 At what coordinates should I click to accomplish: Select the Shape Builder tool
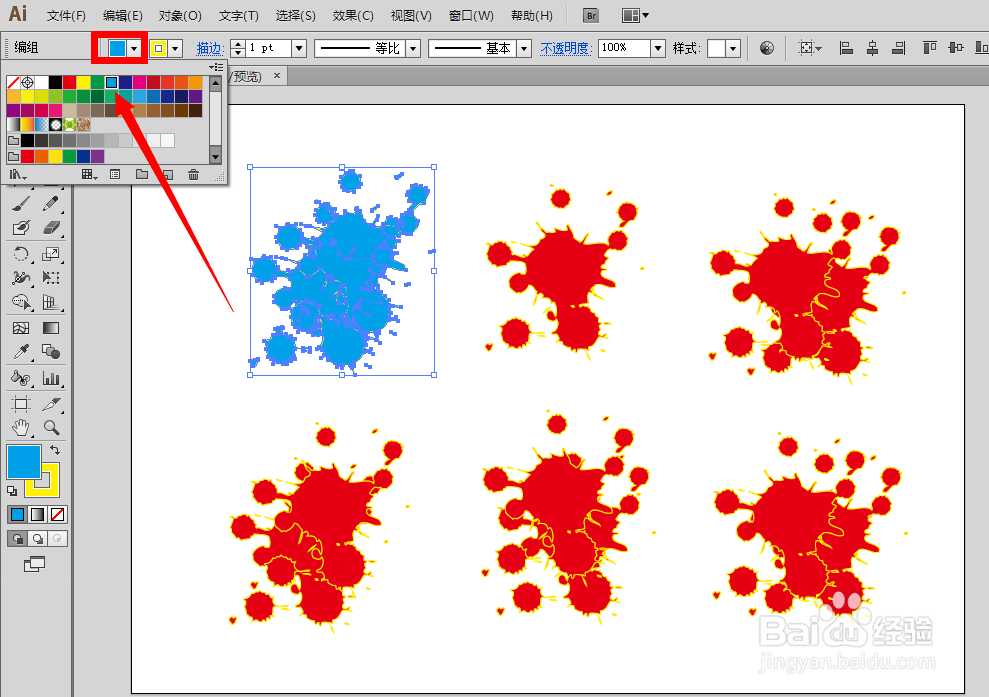[21, 302]
